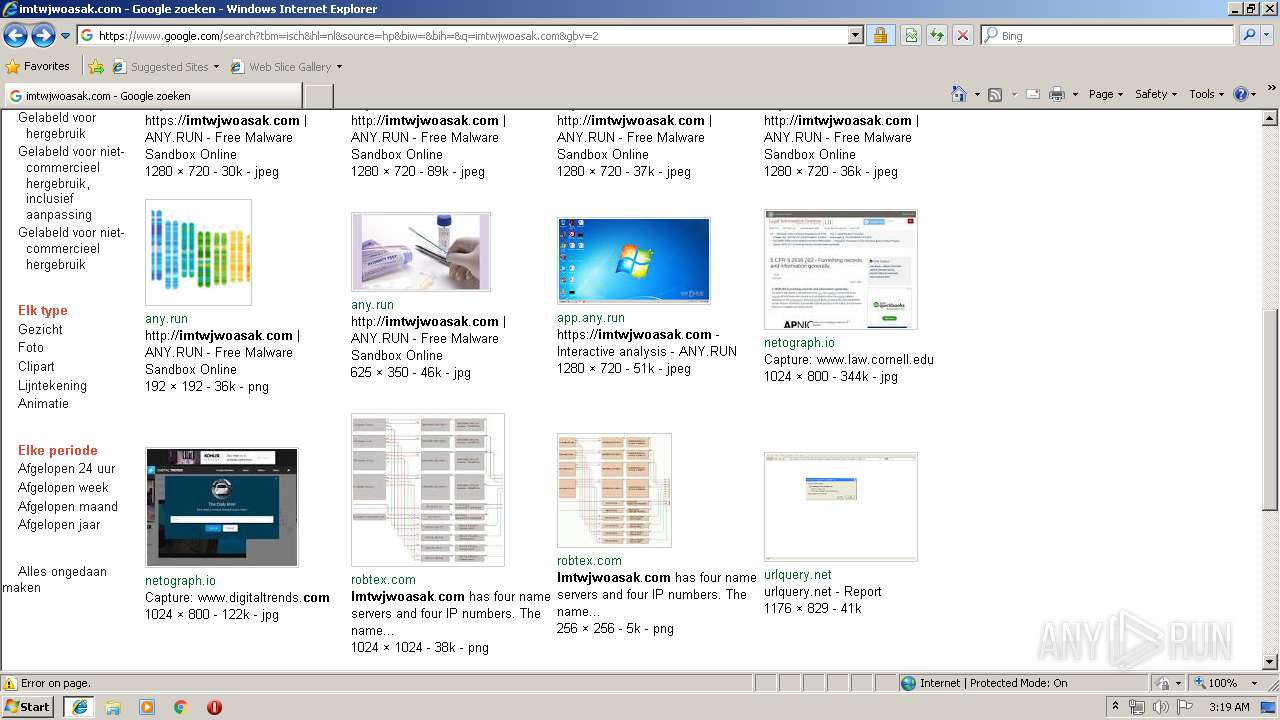
Task: Go forward with the Forward arrow button
Action: click(x=43, y=36)
